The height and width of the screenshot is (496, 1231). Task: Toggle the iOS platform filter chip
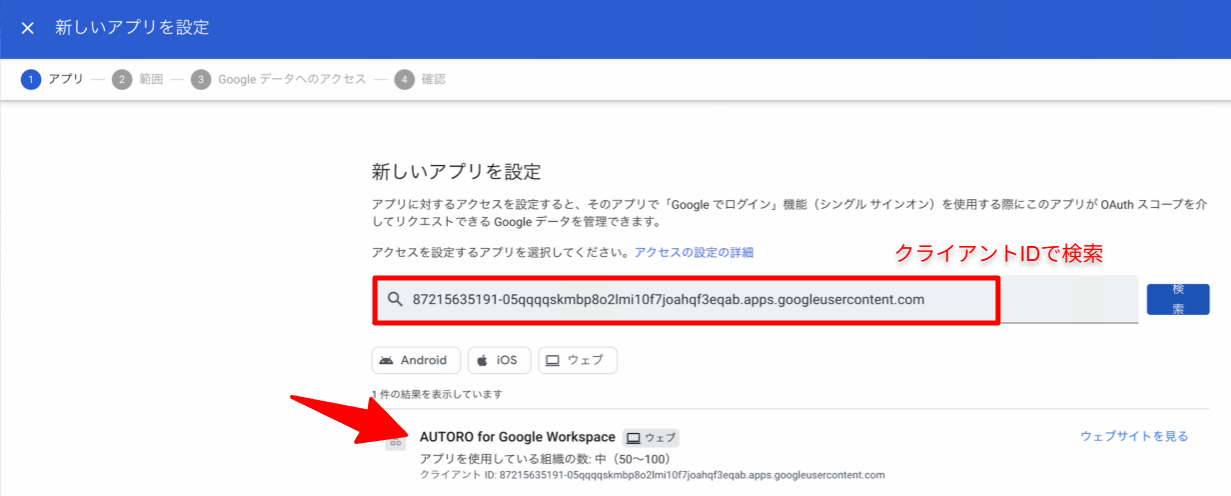(498, 360)
